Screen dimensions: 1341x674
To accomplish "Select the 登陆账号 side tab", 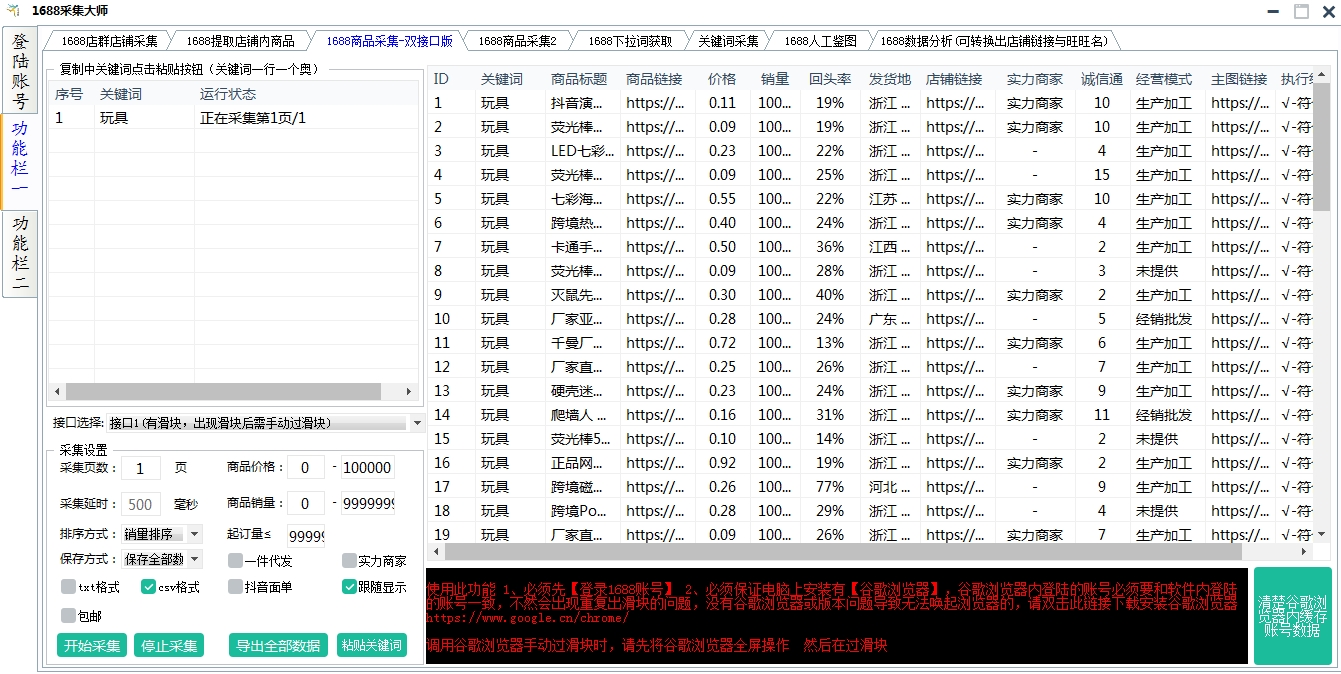I will click(x=20, y=70).
